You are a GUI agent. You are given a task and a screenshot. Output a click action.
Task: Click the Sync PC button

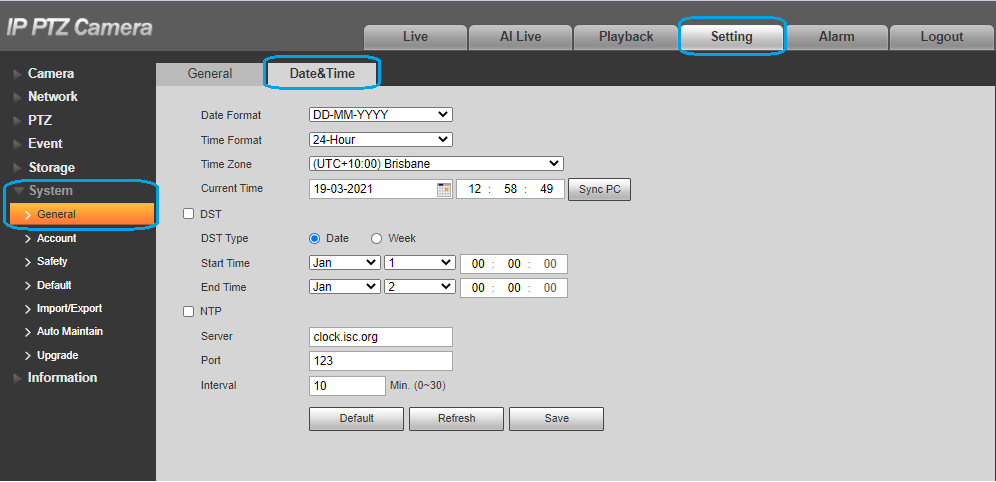pyautogui.click(x=600, y=189)
